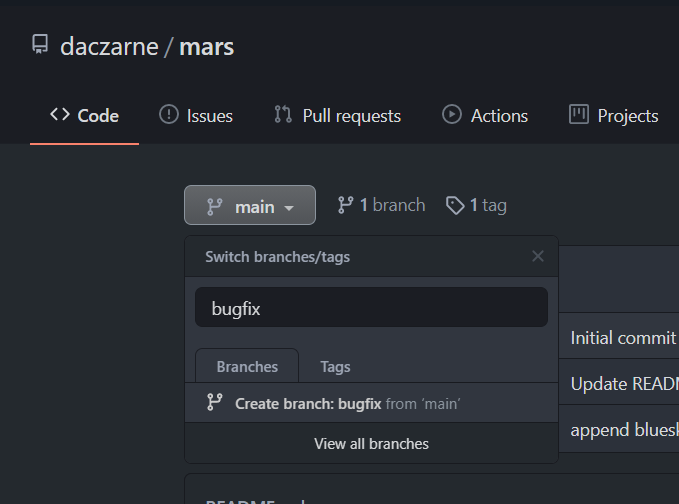Viewport: 679px width, 504px height.
Task: Go to the Pull requests tab
Action: coord(351,116)
